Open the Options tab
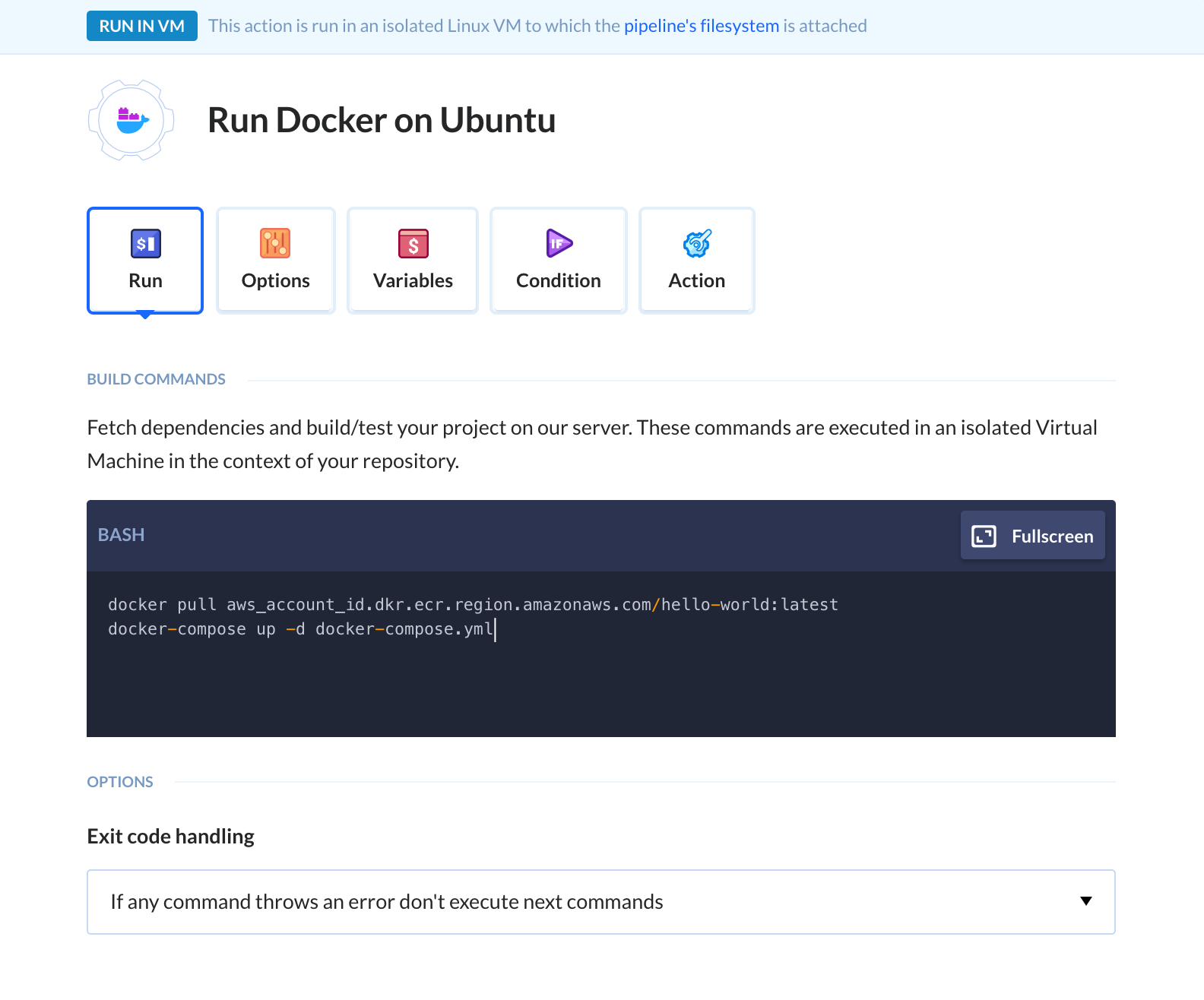This screenshot has height=1000, width=1204. (275, 261)
